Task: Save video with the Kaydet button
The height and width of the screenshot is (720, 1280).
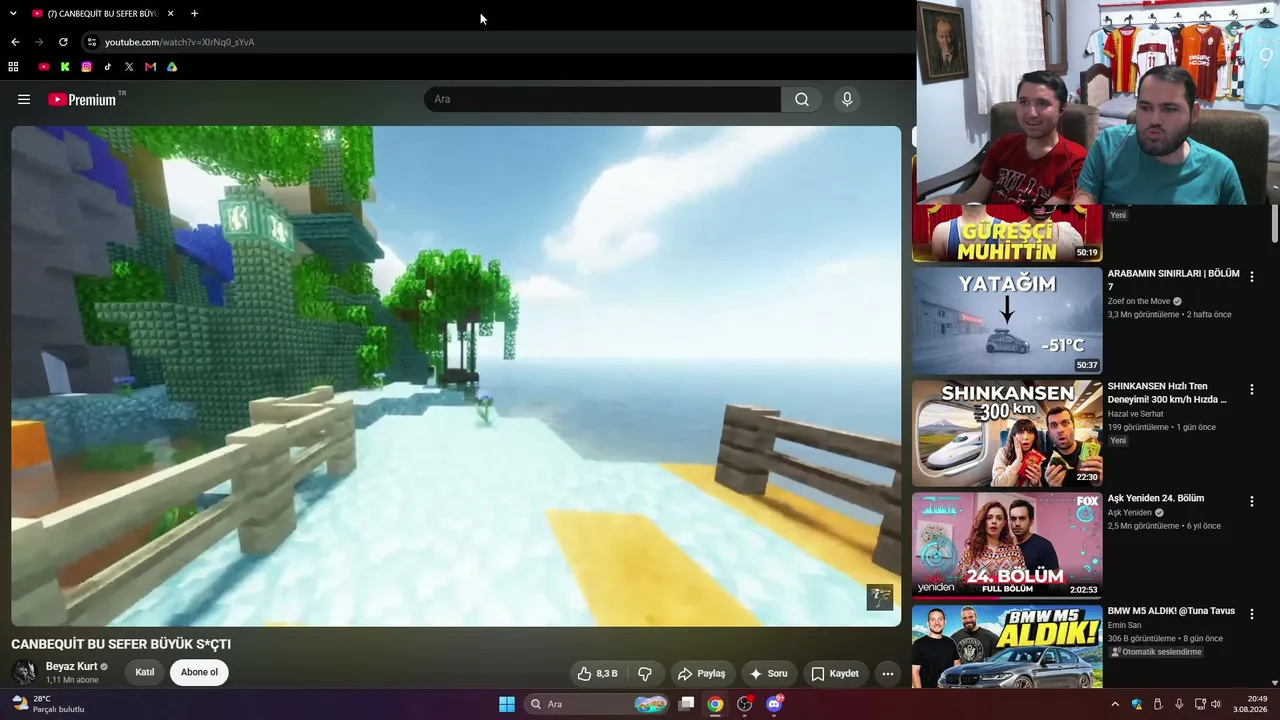Action: pos(834,674)
